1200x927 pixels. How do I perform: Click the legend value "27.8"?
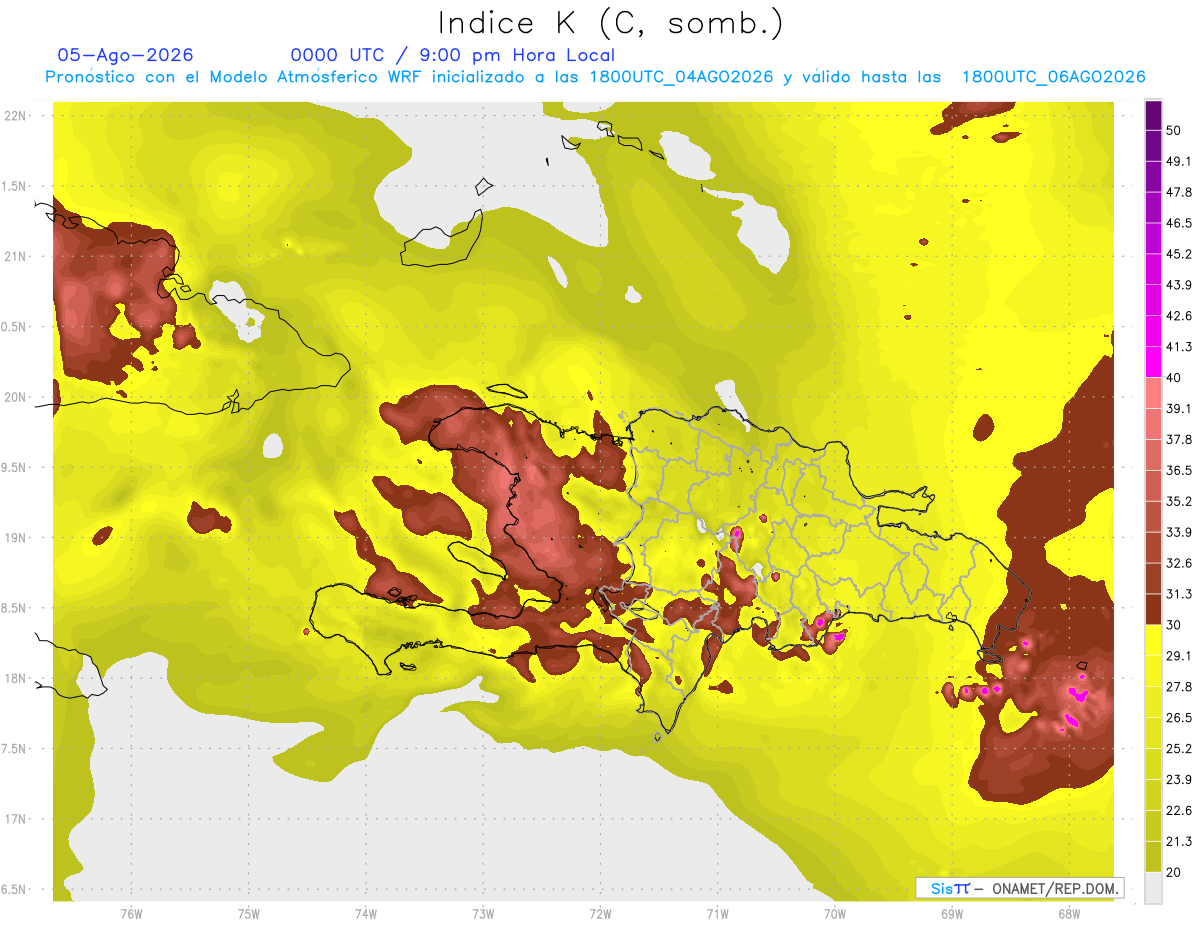click(x=1179, y=687)
